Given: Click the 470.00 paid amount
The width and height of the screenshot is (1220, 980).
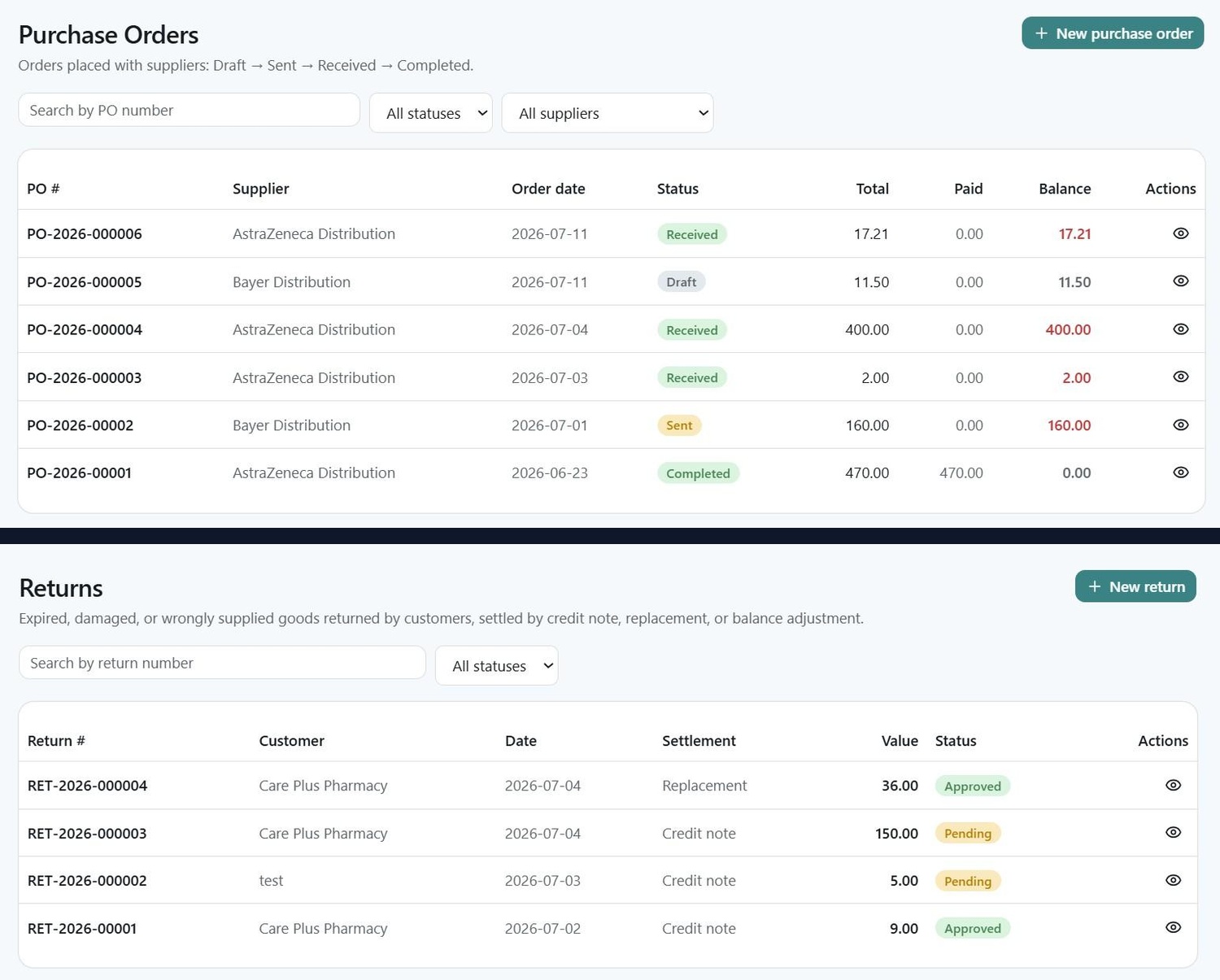Looking at the screenshot, I should pyautogui.click(x=961, y=473).
